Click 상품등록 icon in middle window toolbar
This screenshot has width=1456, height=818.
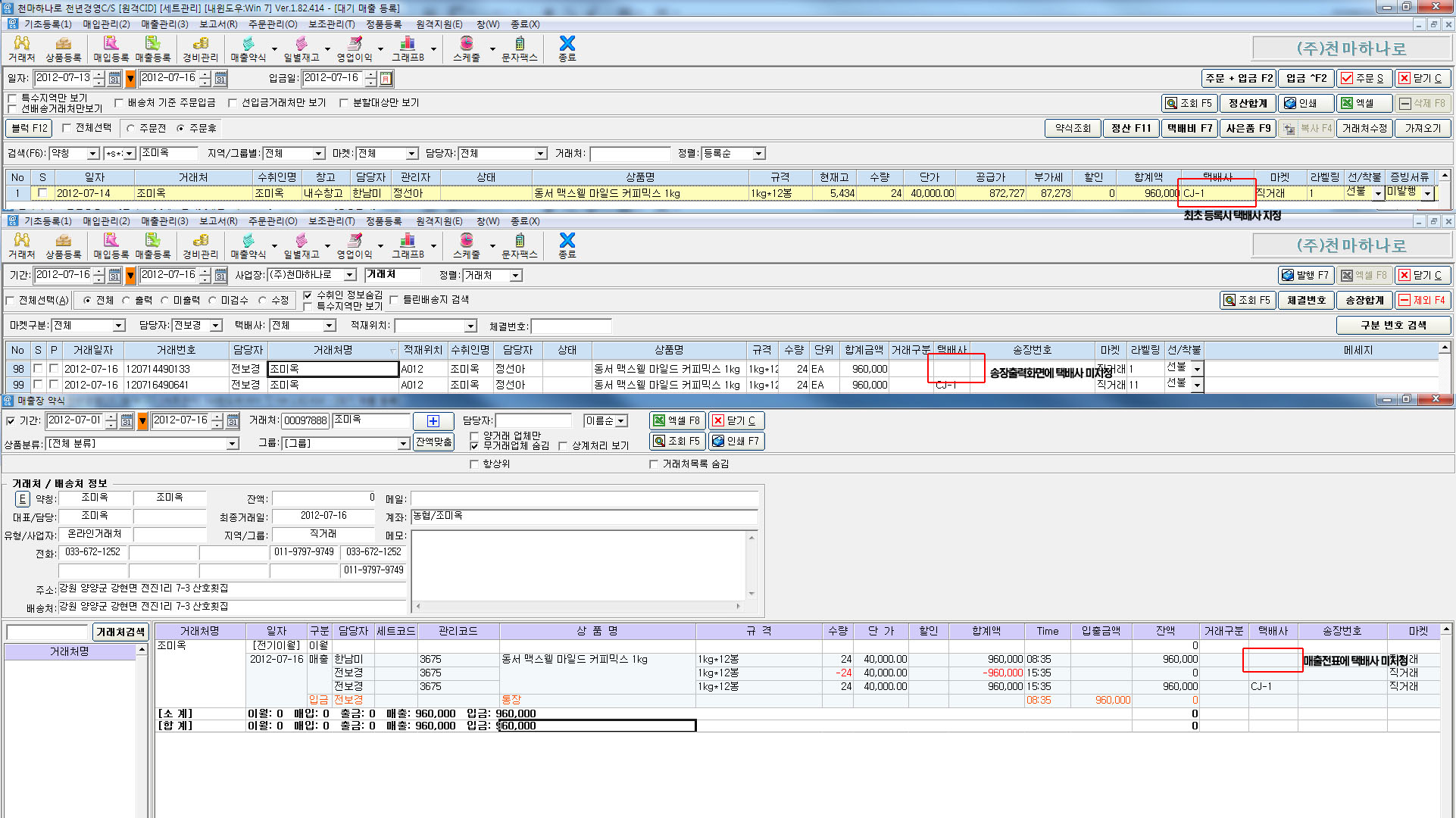tap(64, 245)
